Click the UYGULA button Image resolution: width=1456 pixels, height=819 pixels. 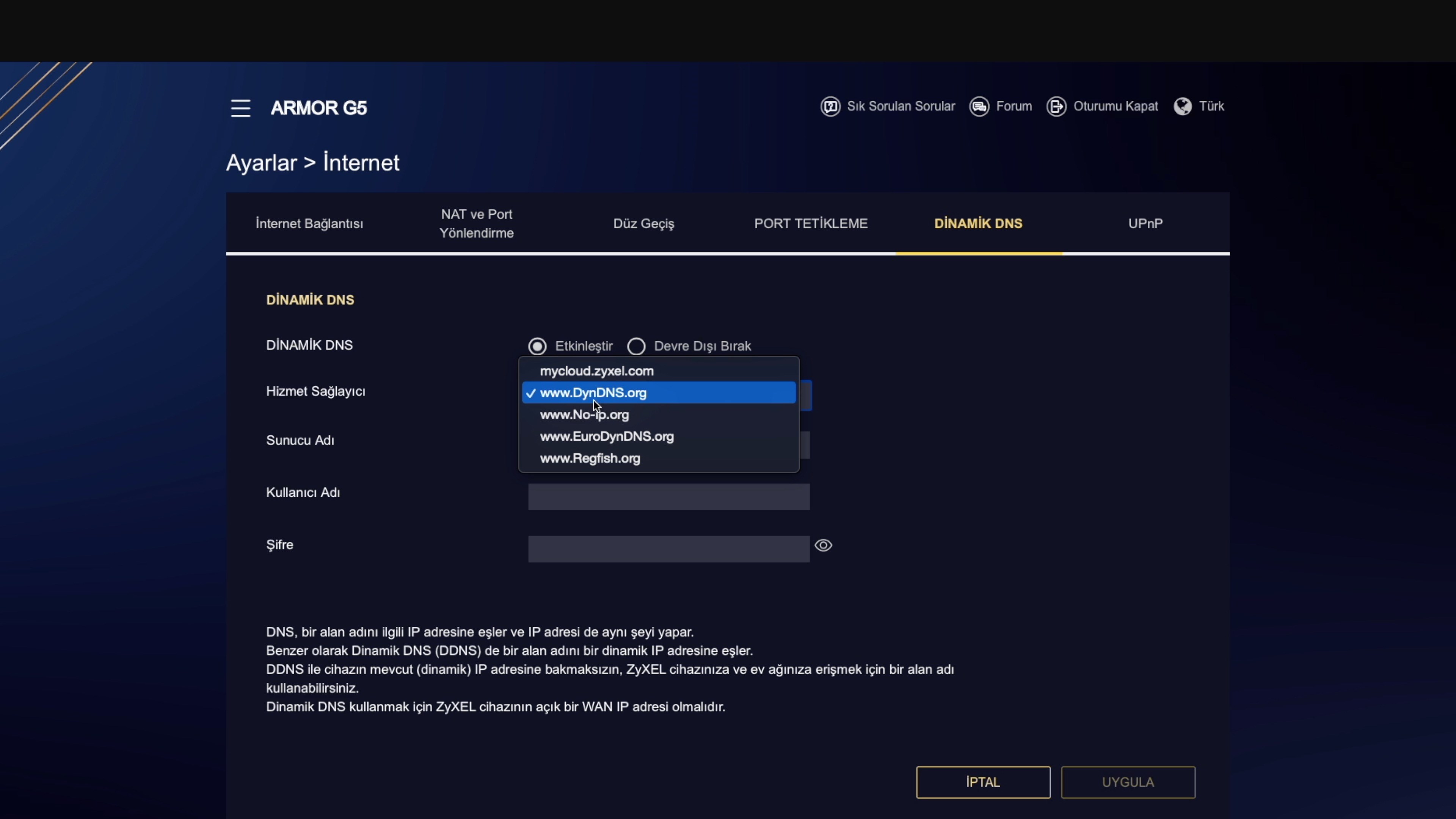(1128, 782)
